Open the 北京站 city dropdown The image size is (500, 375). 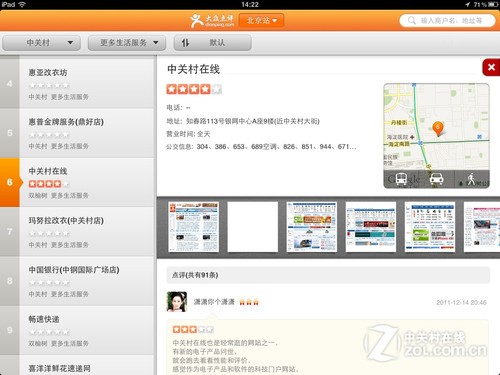261,20
